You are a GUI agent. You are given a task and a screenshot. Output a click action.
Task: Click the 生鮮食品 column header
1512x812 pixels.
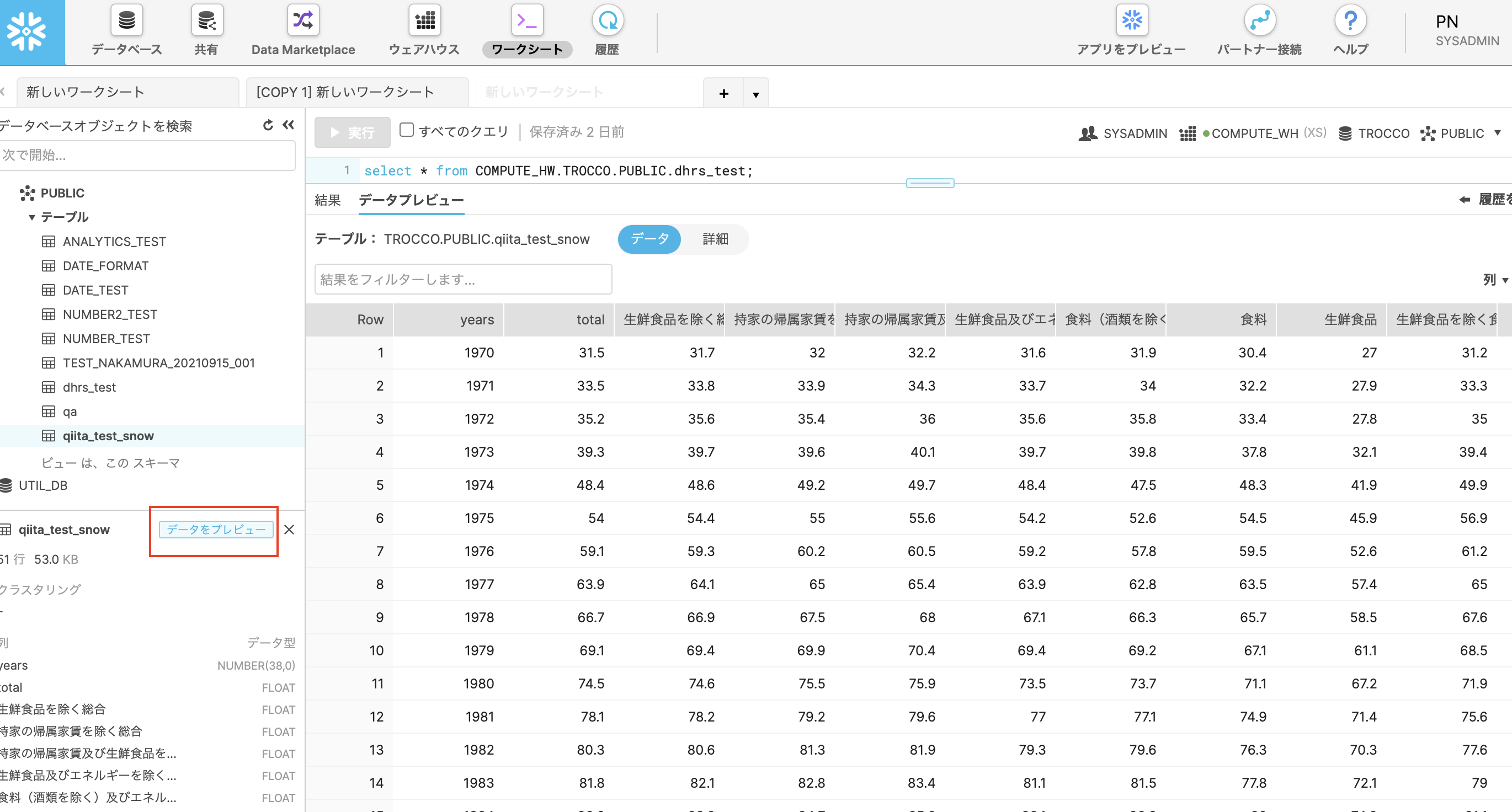pyautogui.click(x=1331, y=320)
